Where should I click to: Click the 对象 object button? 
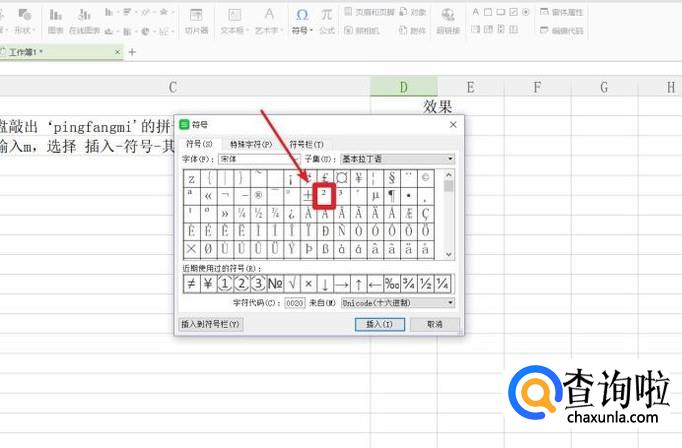tap(413, 12)
